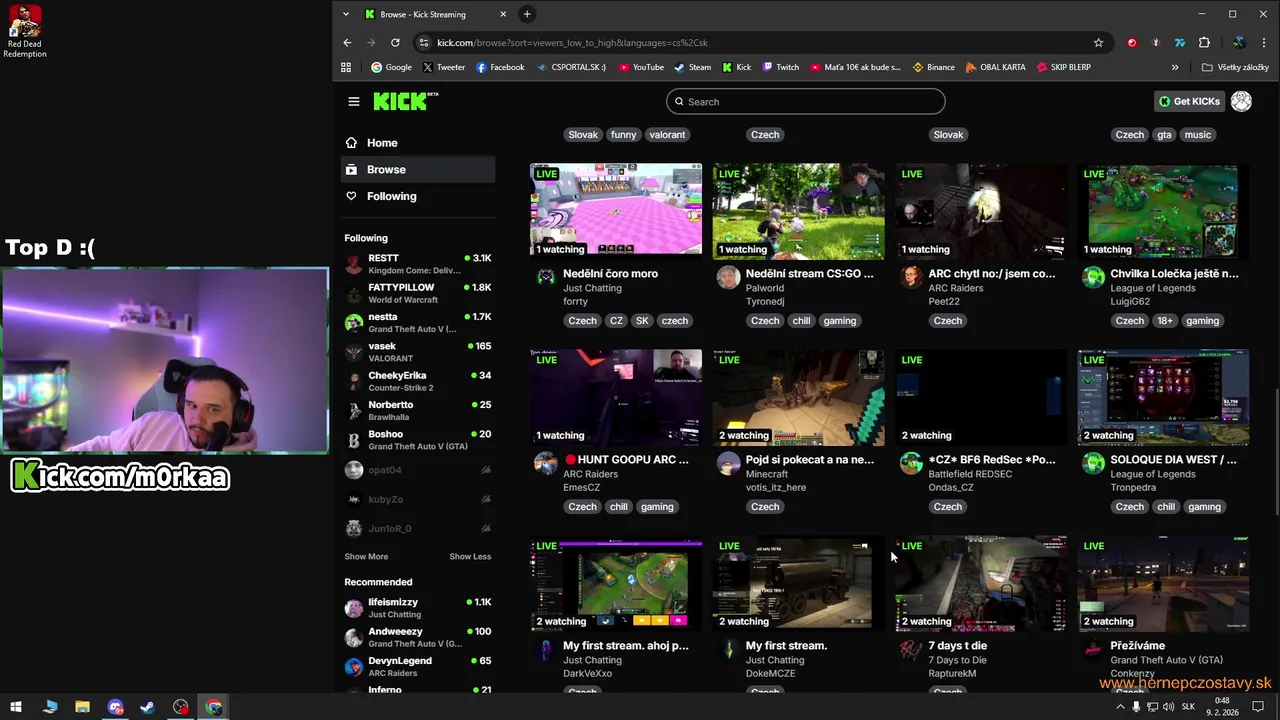The image size is (1280, 720).
Task: Select the funny tag at the top
Action: 623,134
